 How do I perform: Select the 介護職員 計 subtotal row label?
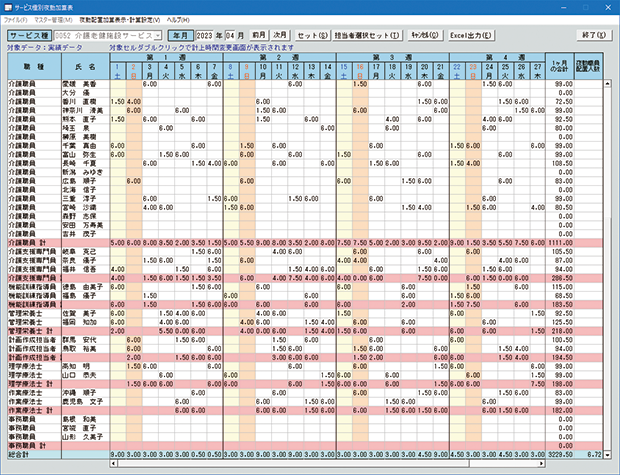34,243
